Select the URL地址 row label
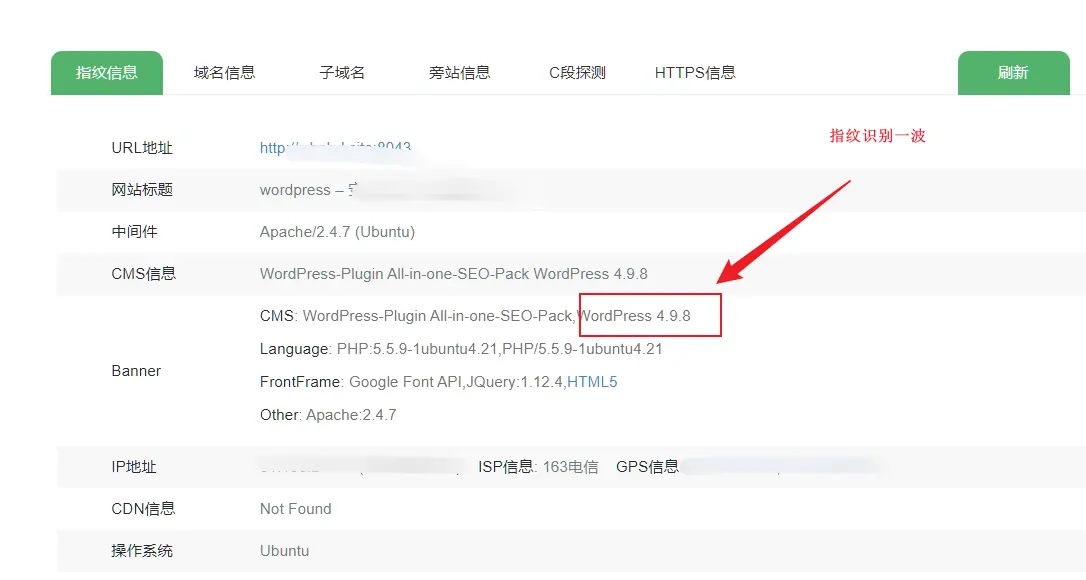This screenshot has width=1086, height=580. [142, 148]
